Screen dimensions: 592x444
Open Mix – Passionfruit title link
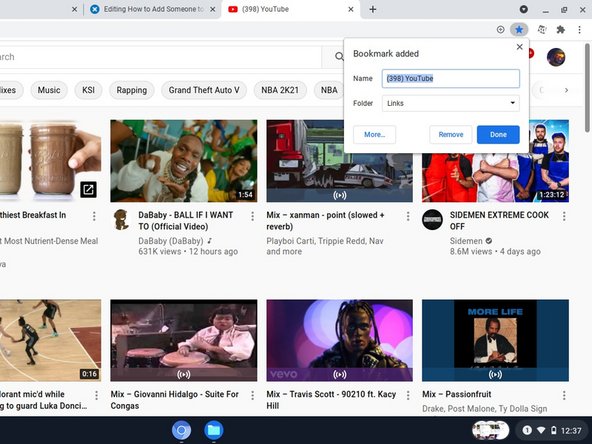tap(456, 394)
